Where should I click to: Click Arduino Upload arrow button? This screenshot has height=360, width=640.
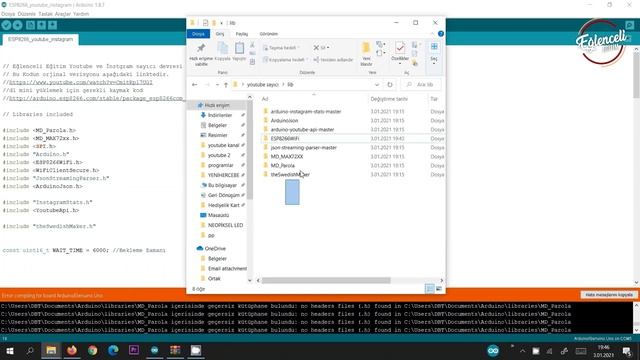click(18, 25)
